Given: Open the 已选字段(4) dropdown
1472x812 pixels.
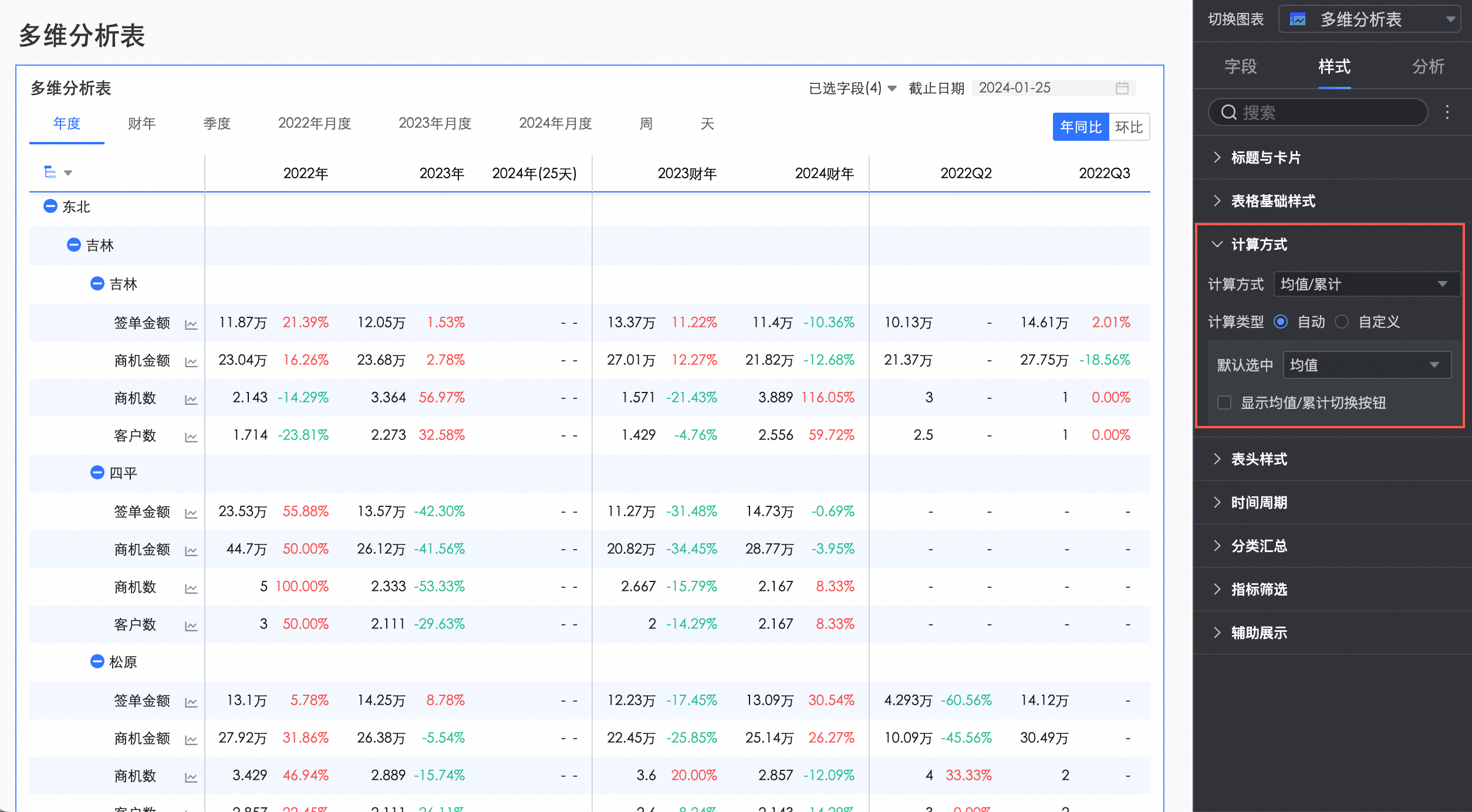Looking at the screenshot, I should coord(852,88).
